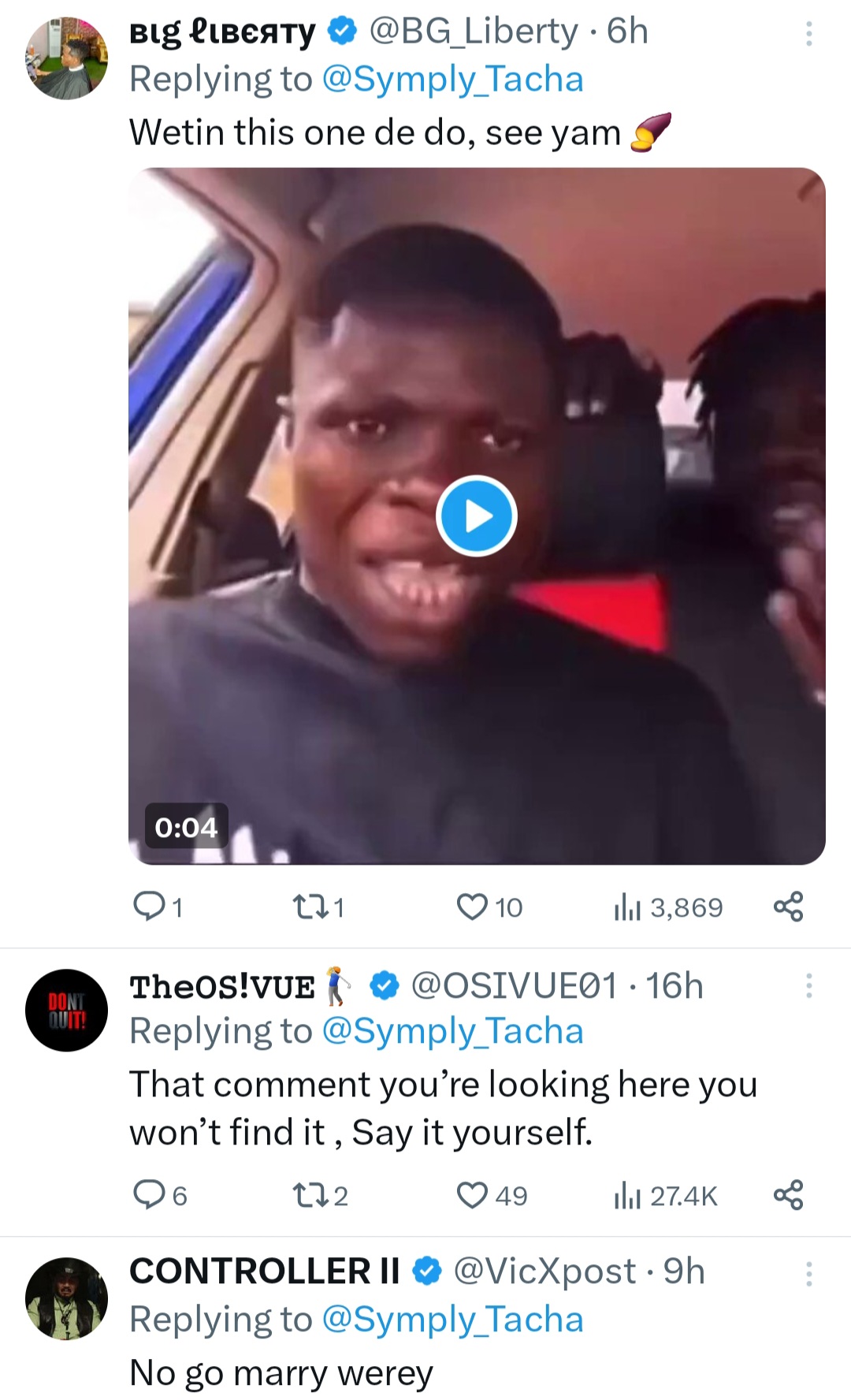Open more options for BG_Liberty's tweet

click(x=808, y=35)
